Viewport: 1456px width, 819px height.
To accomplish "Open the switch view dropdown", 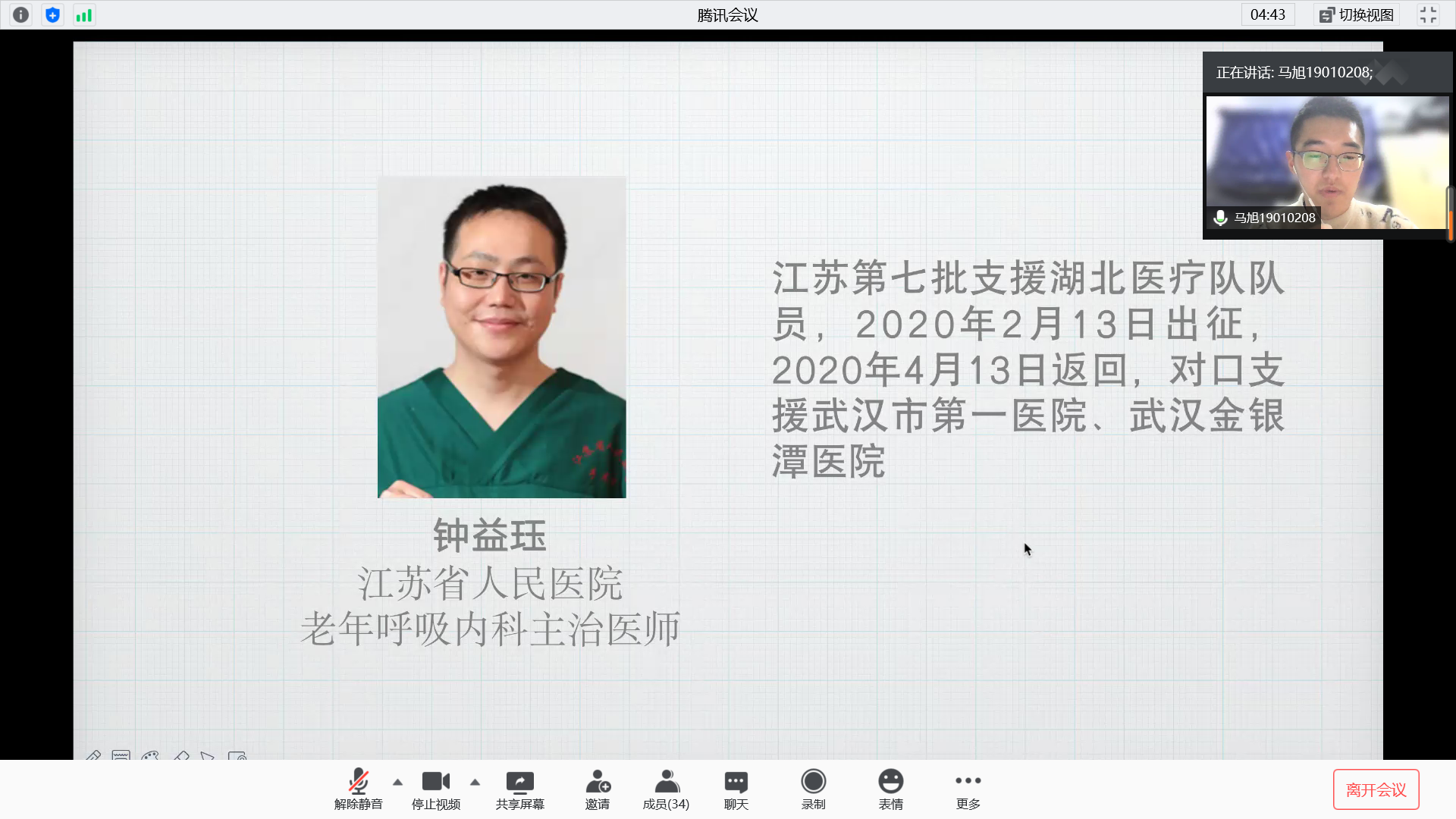I will 1357,14.
